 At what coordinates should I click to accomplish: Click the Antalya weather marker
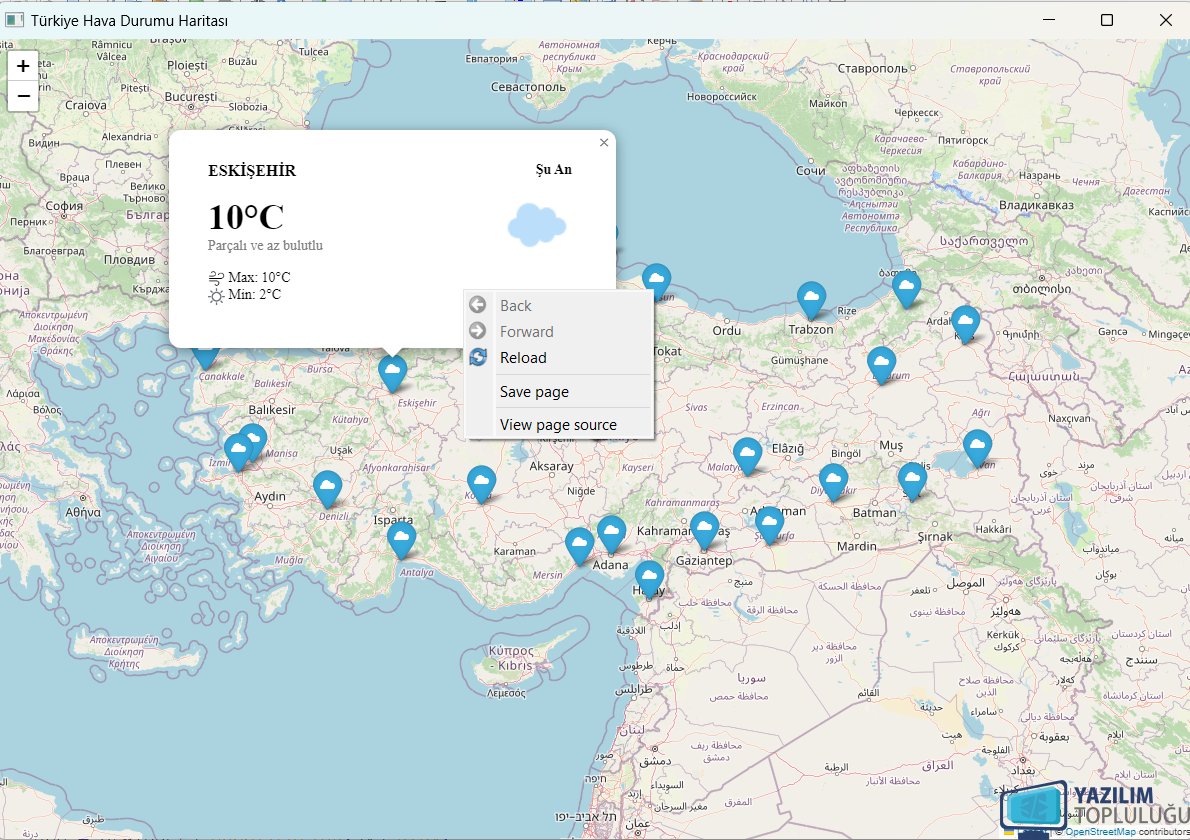coord(401,540)
